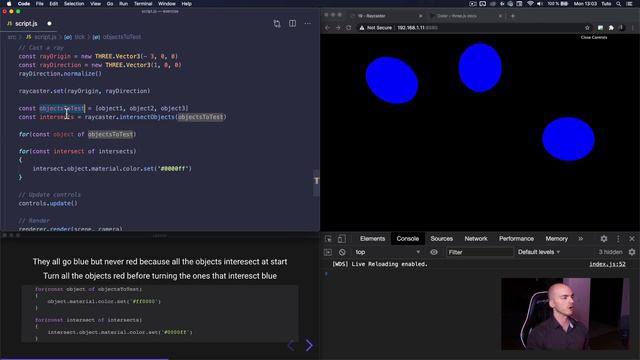Open the Selection menu
The height and width of the screenshot is (360, 640).
click(x=74, y=4)
